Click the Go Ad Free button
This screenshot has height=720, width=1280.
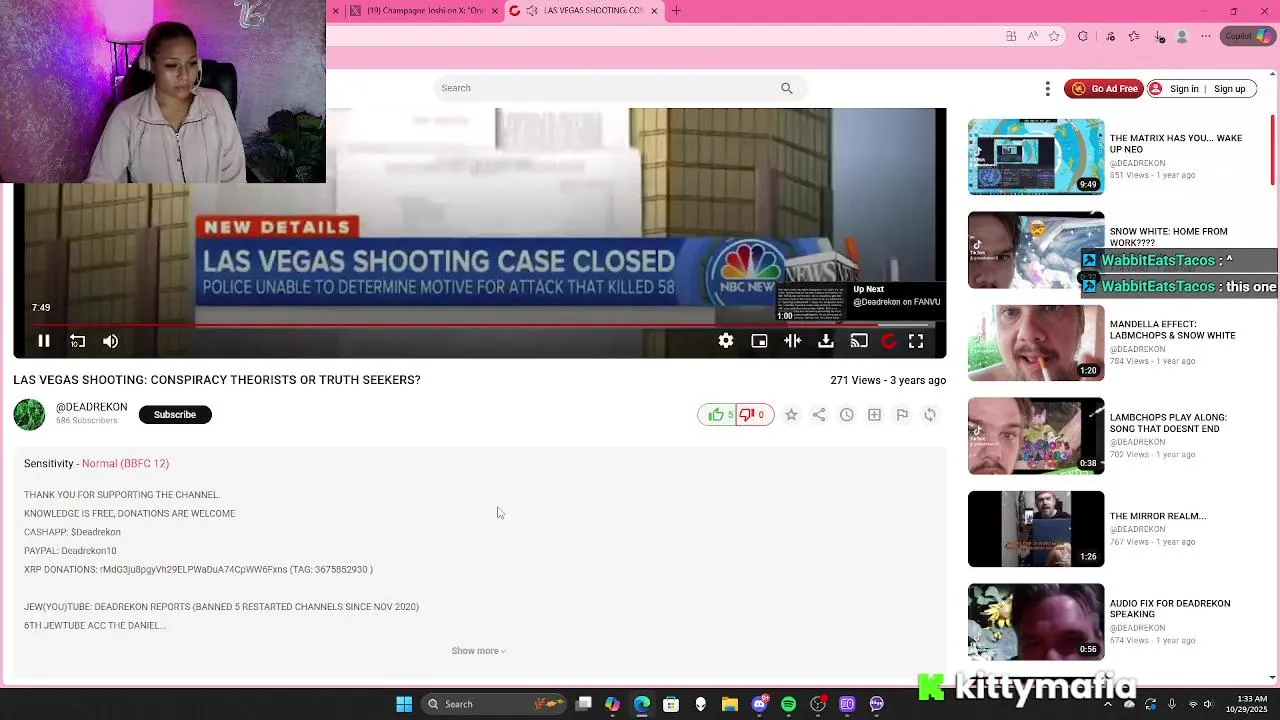tap(1104, 89)
